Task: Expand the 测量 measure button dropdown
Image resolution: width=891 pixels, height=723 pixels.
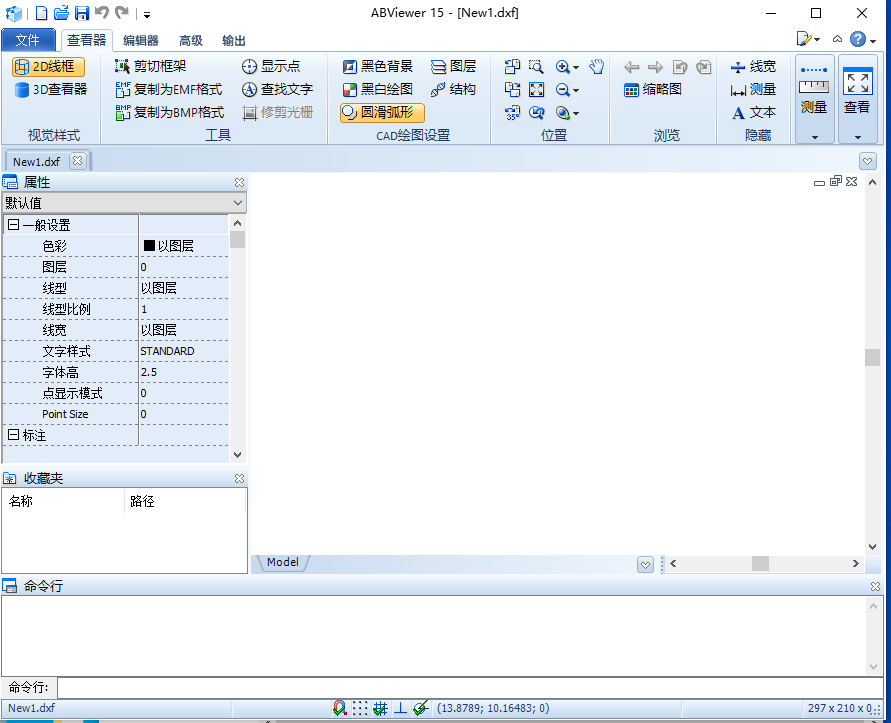Action: [815, 137]
